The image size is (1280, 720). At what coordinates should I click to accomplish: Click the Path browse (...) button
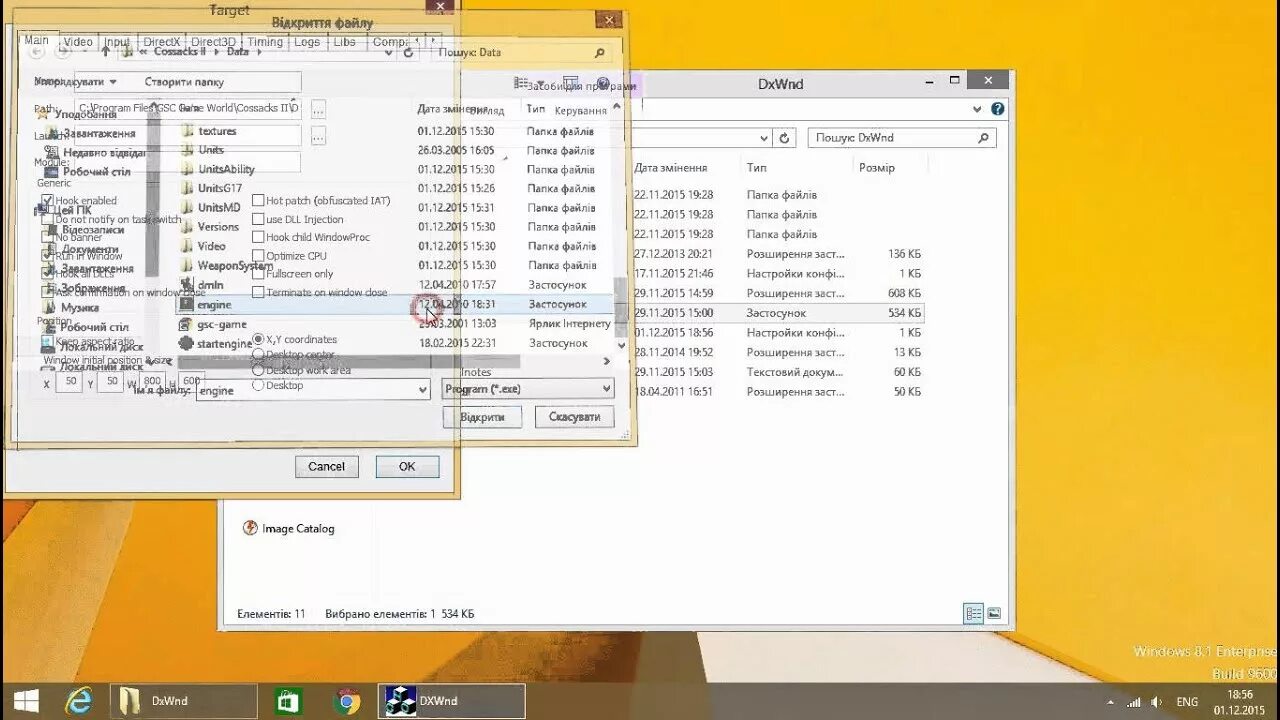[318, 108]
